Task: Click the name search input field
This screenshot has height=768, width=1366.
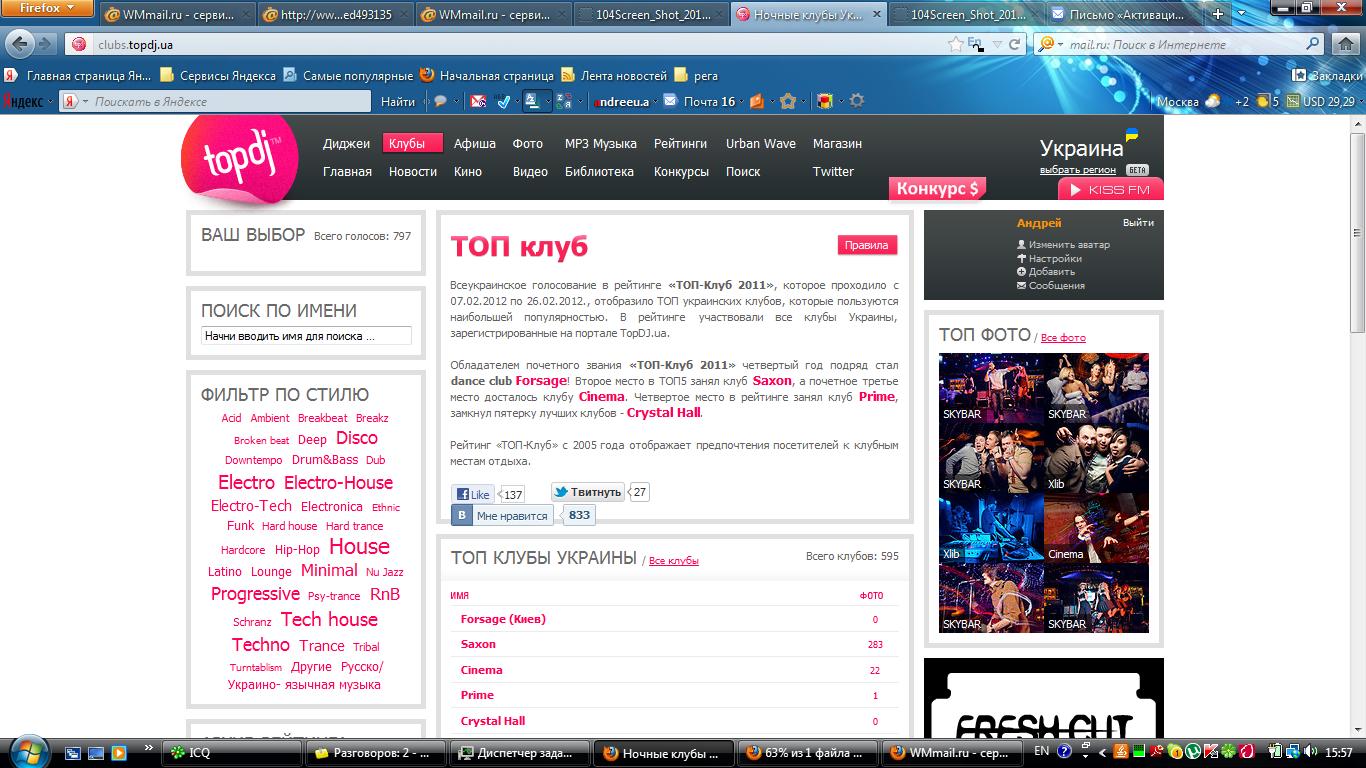Action: click(x=306, y=336)
